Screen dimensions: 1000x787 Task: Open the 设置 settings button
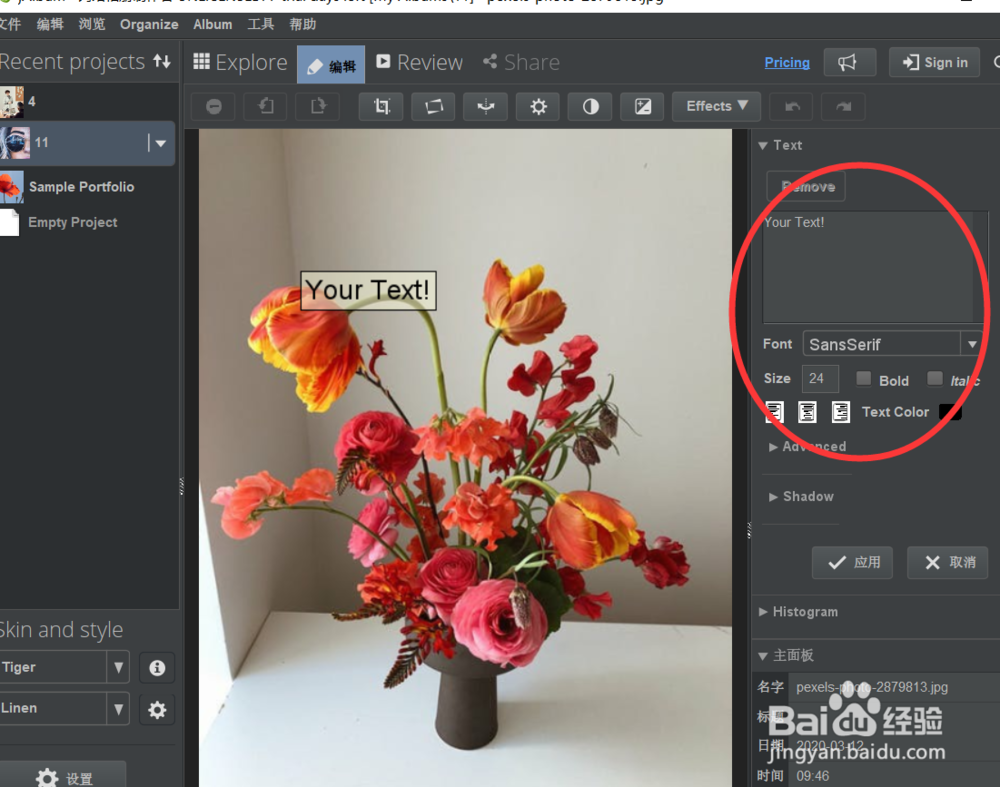coord(64,777)
